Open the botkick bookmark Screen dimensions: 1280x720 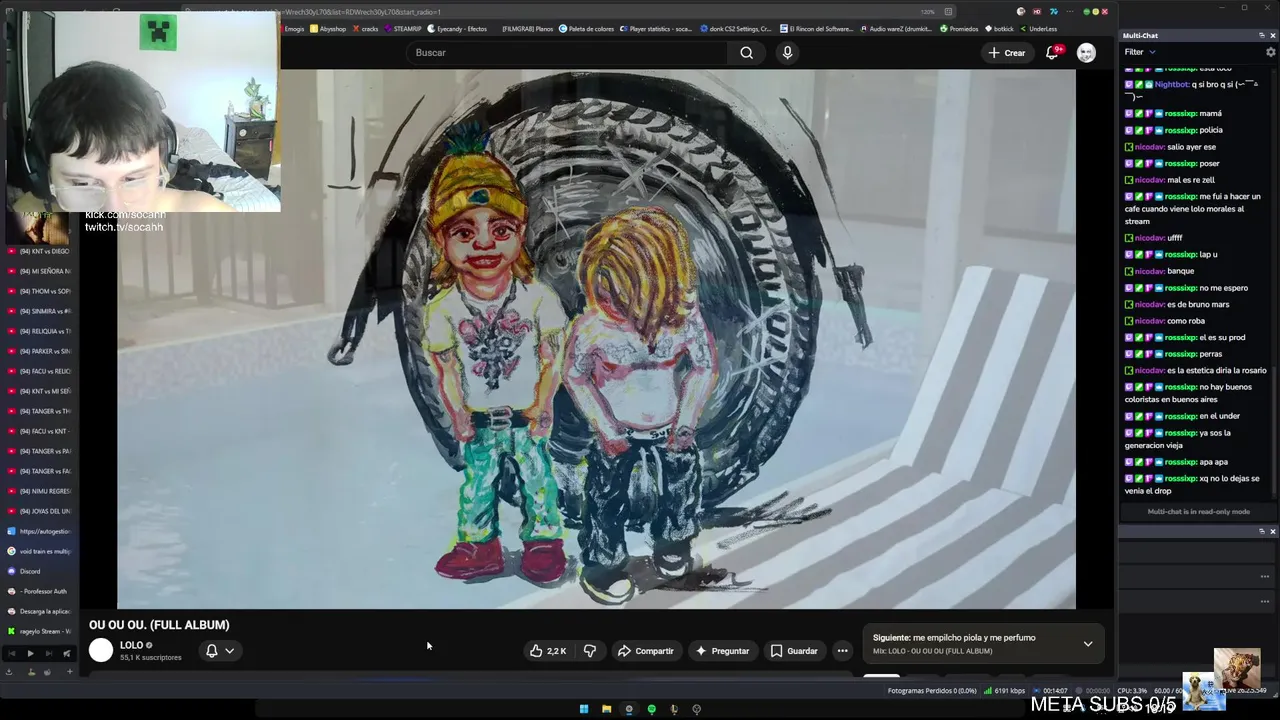pyautogui.click(x=999, y=29)
